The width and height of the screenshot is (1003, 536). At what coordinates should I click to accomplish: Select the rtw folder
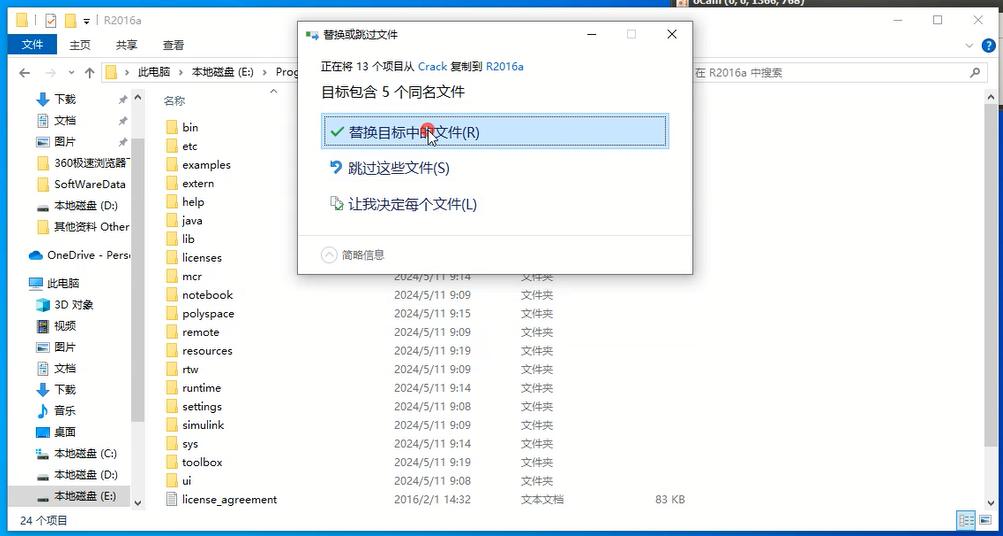pyautogui.click(x=190, y=369)
